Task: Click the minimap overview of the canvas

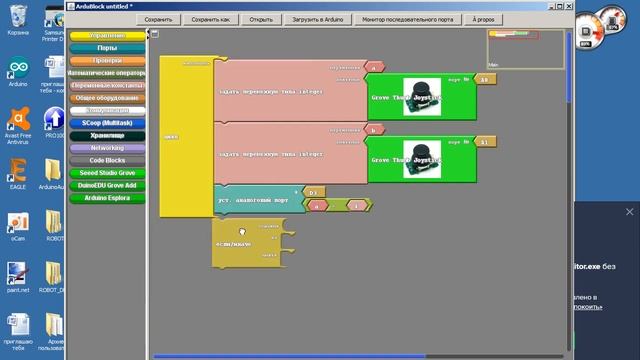Action: [x=525, y=49]
